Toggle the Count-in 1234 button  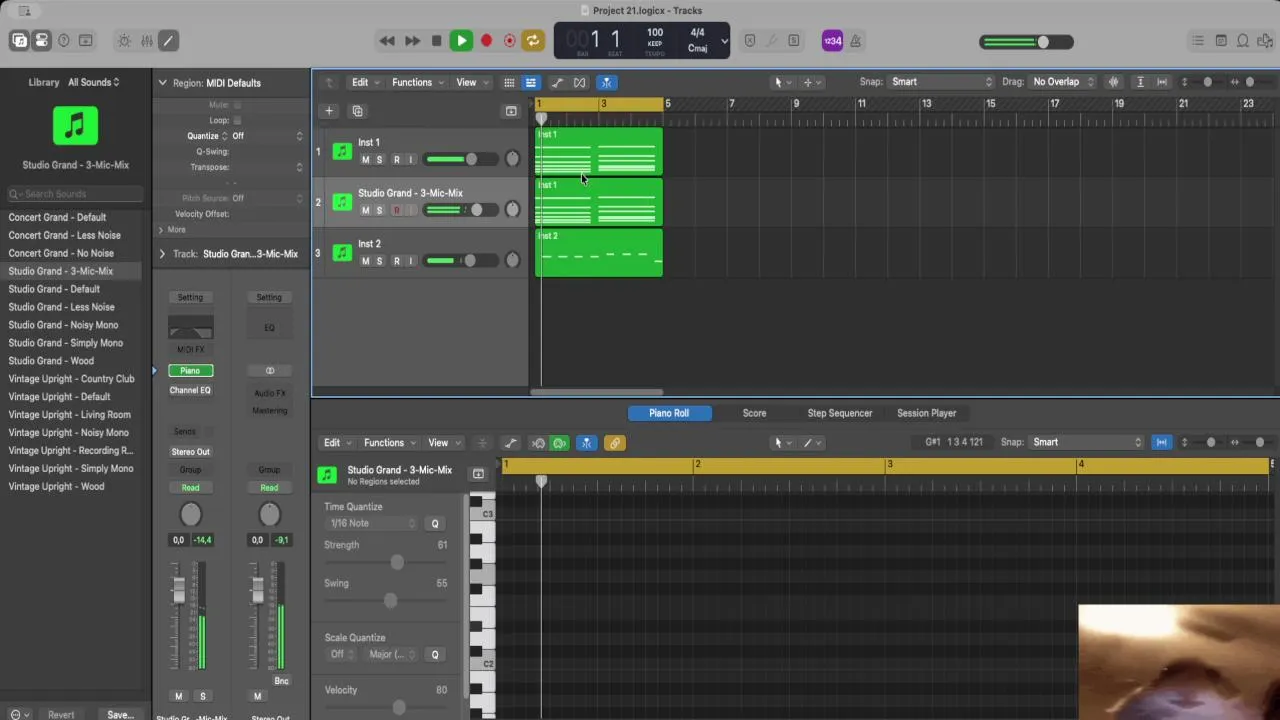tap(832, 41)
